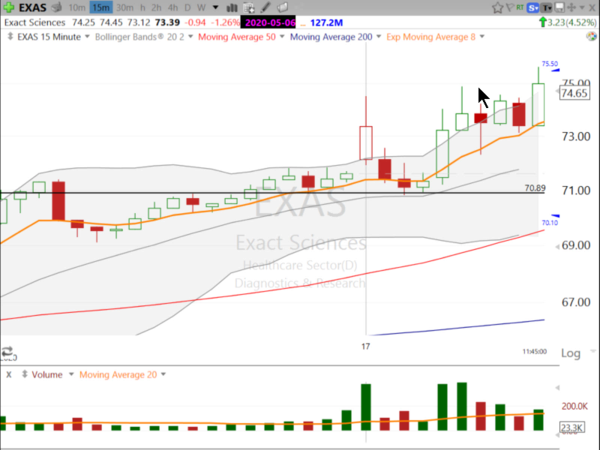600x450 pixels.
Task: Select the D daily time frame
Action: pos(187,8)
